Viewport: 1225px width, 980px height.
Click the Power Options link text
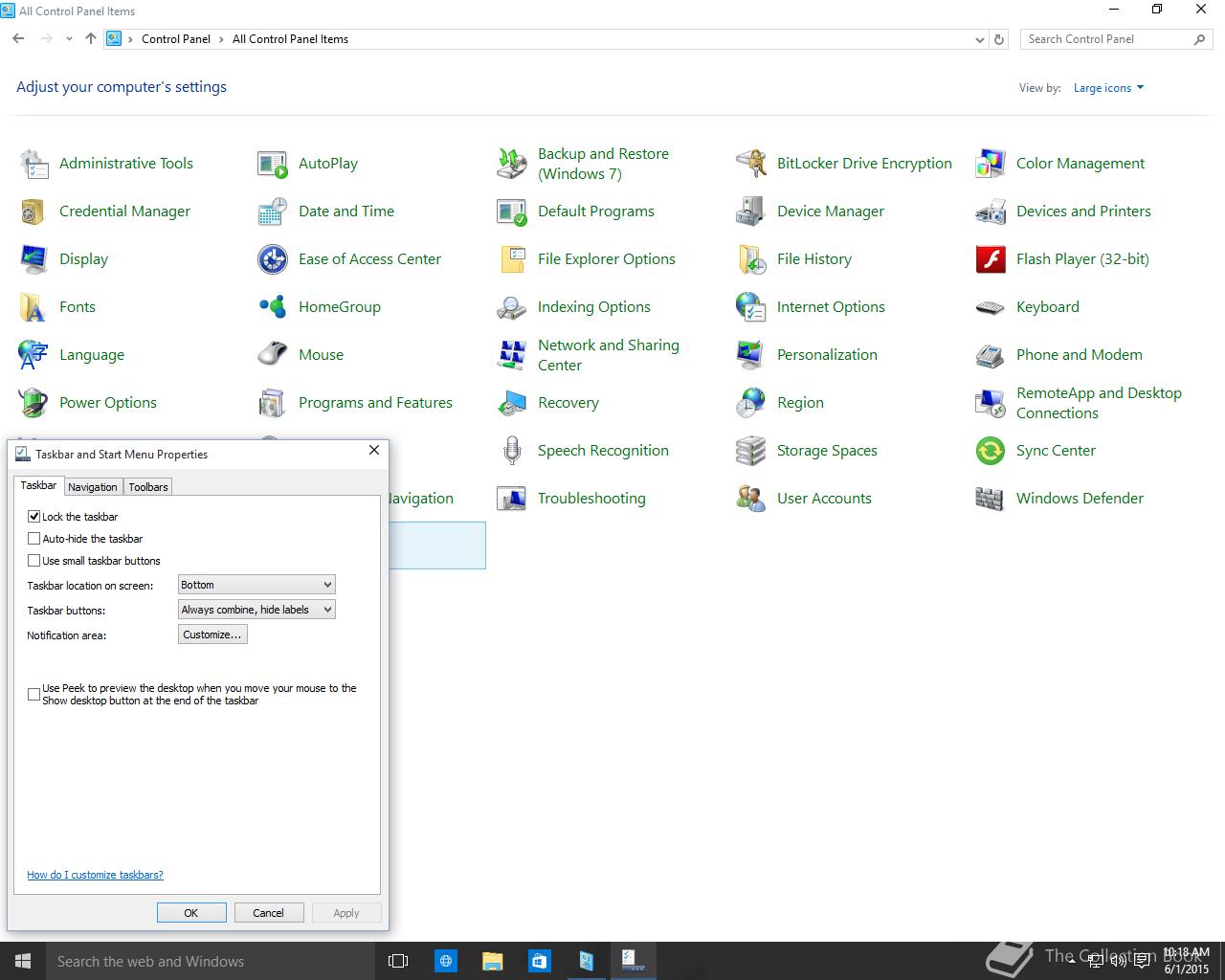[x=108, y=403]
